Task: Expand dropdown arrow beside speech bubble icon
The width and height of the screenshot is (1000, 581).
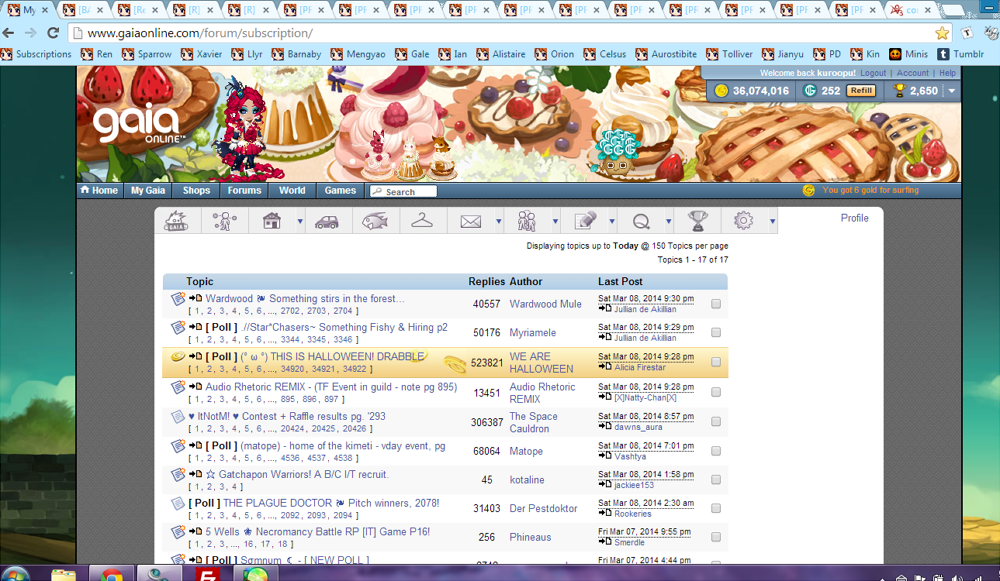Action: tap(668, 222)
